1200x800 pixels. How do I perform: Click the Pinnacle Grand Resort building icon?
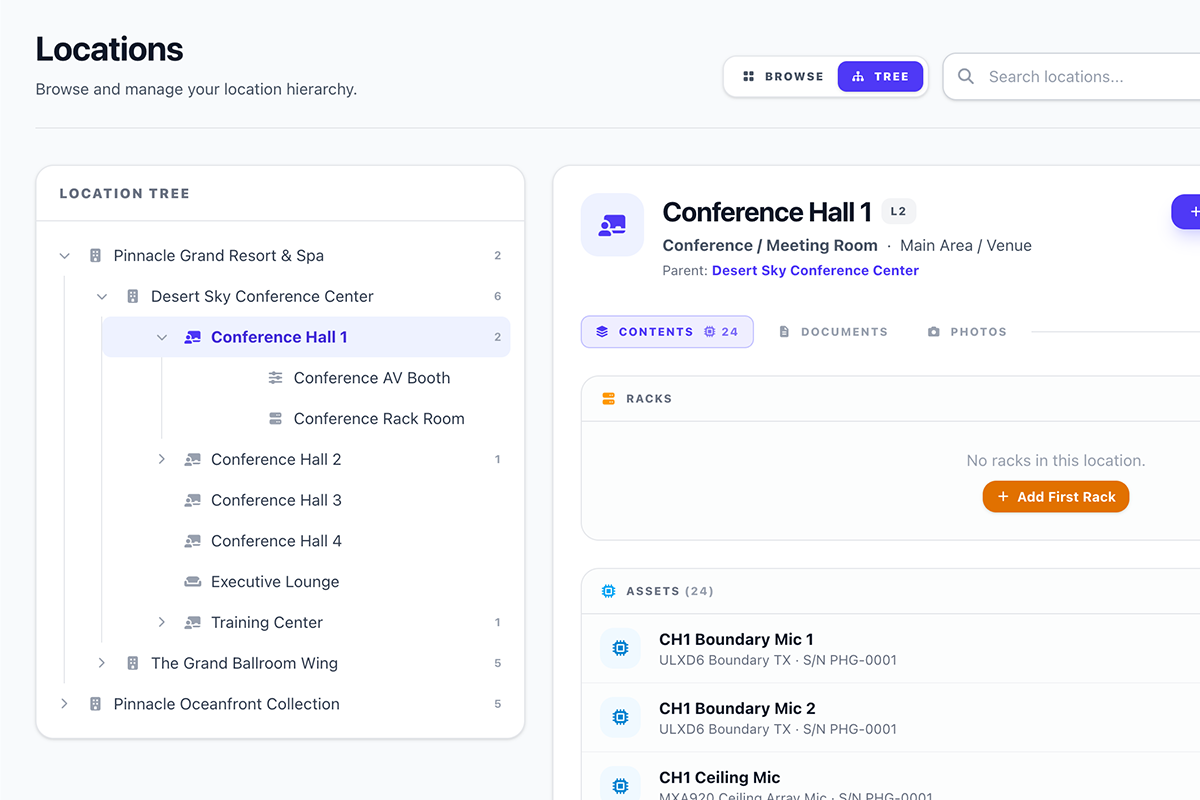96,256
